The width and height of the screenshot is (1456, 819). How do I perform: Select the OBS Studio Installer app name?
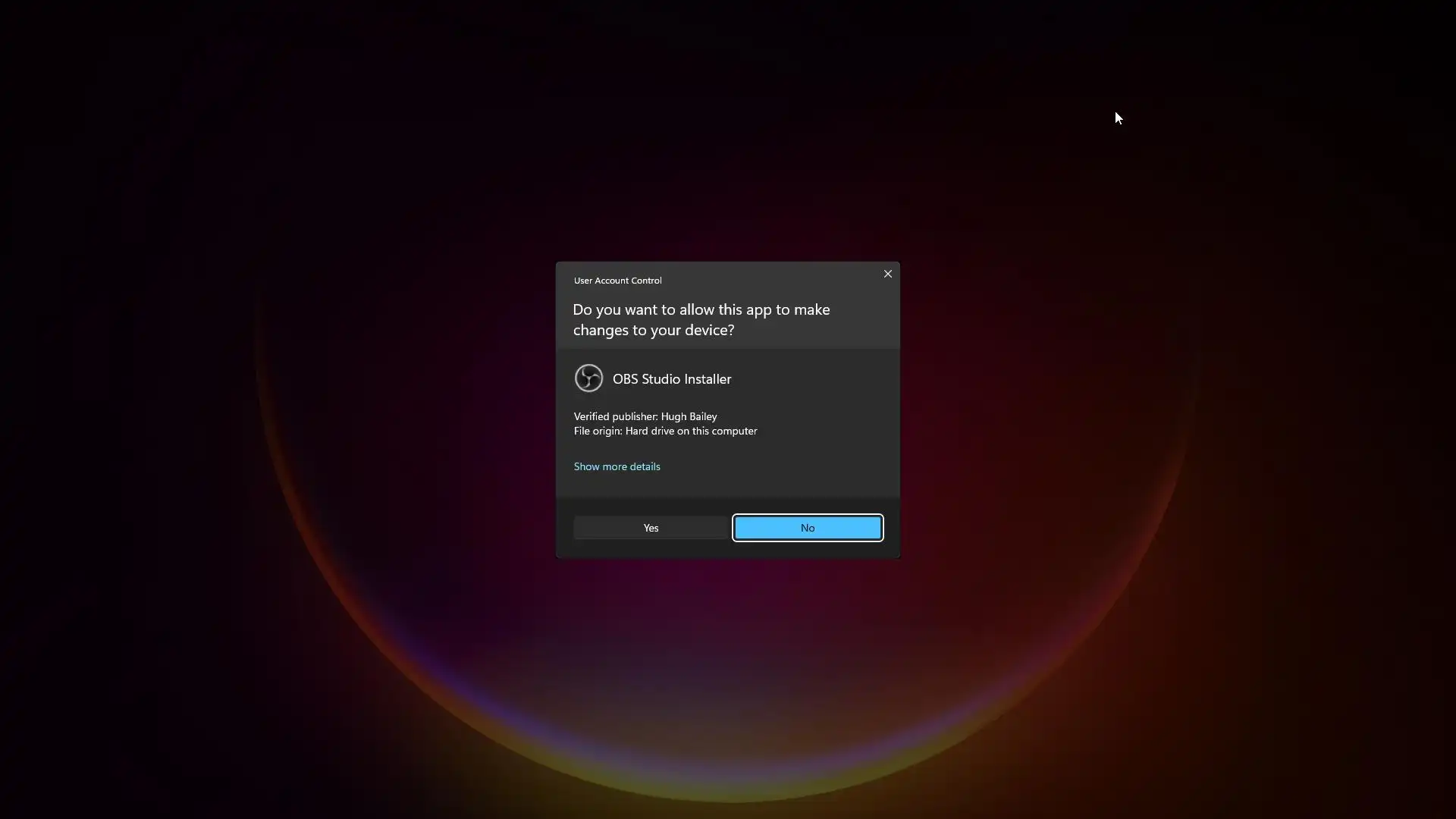671,379
